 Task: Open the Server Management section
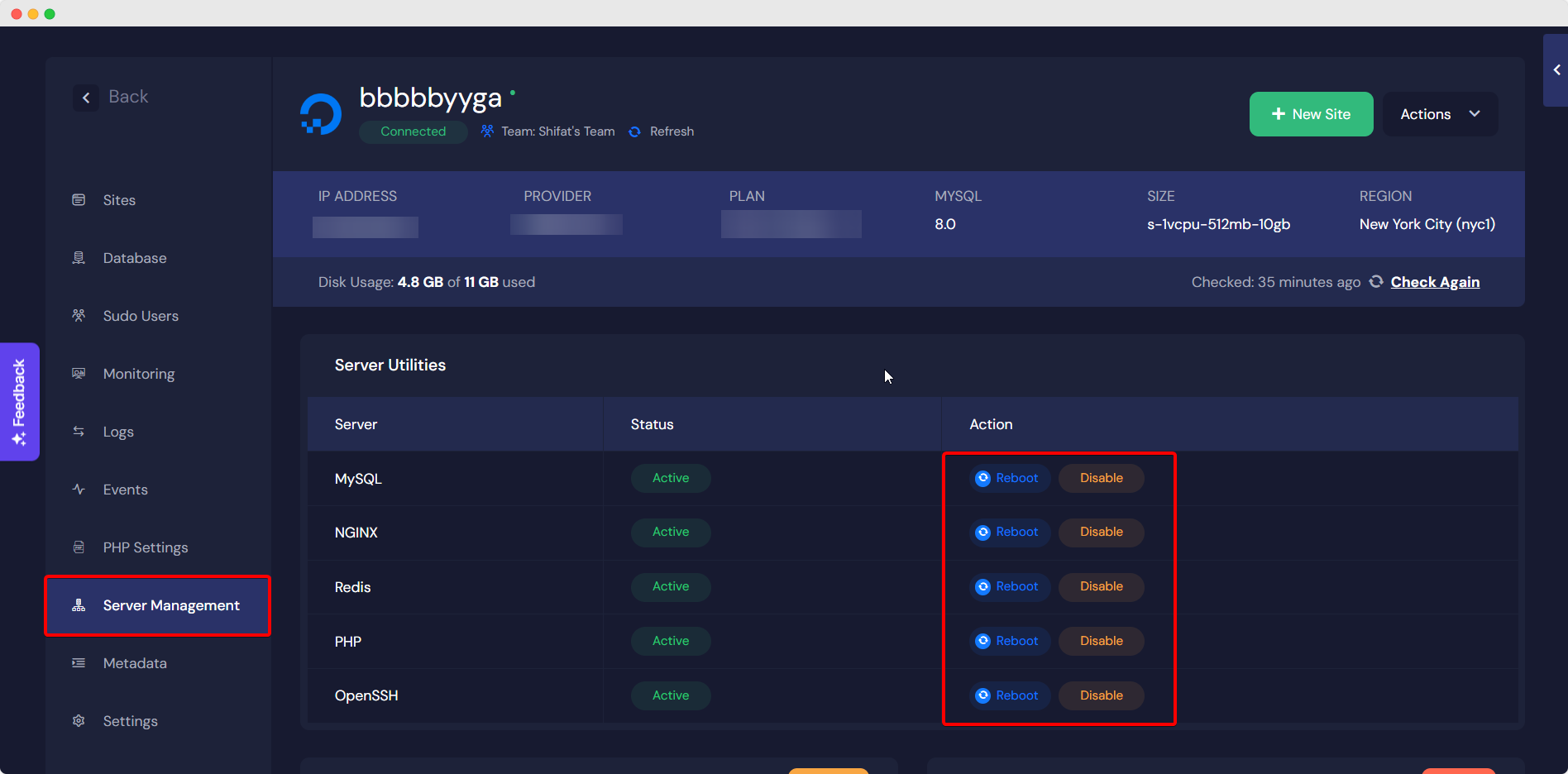point(157,605)
